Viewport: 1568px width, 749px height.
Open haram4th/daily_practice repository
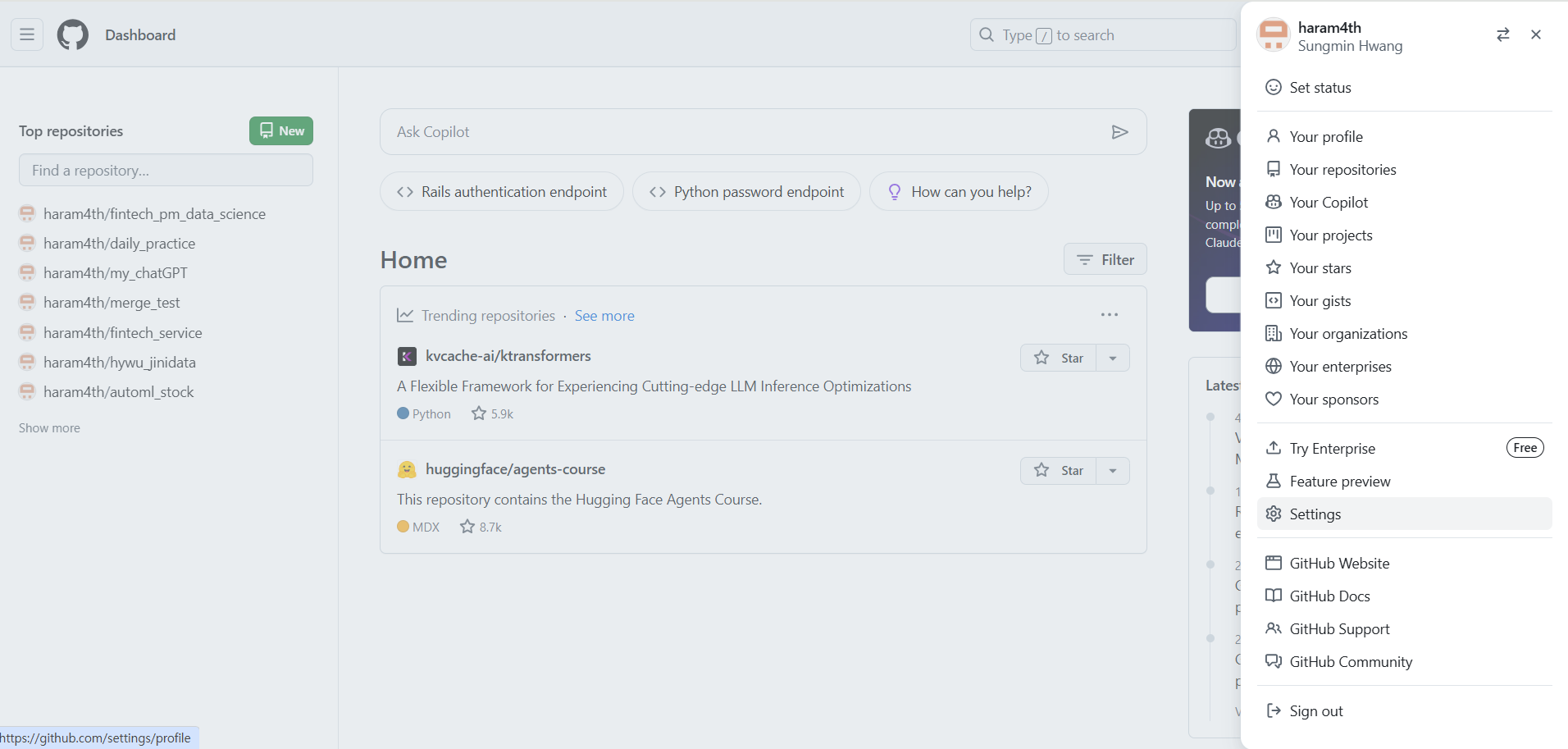119,244
